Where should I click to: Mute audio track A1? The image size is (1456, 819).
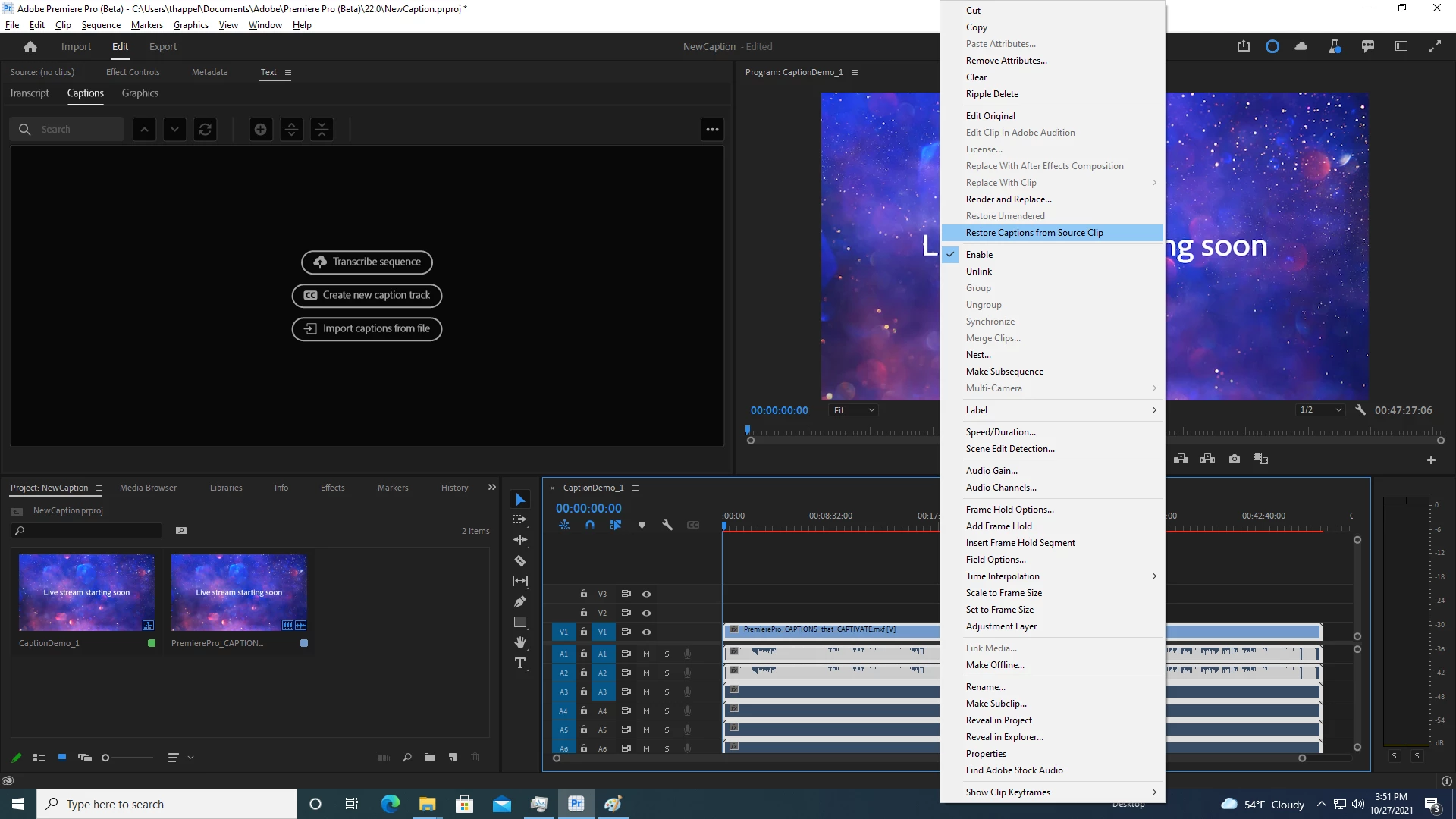click(646, 654)
